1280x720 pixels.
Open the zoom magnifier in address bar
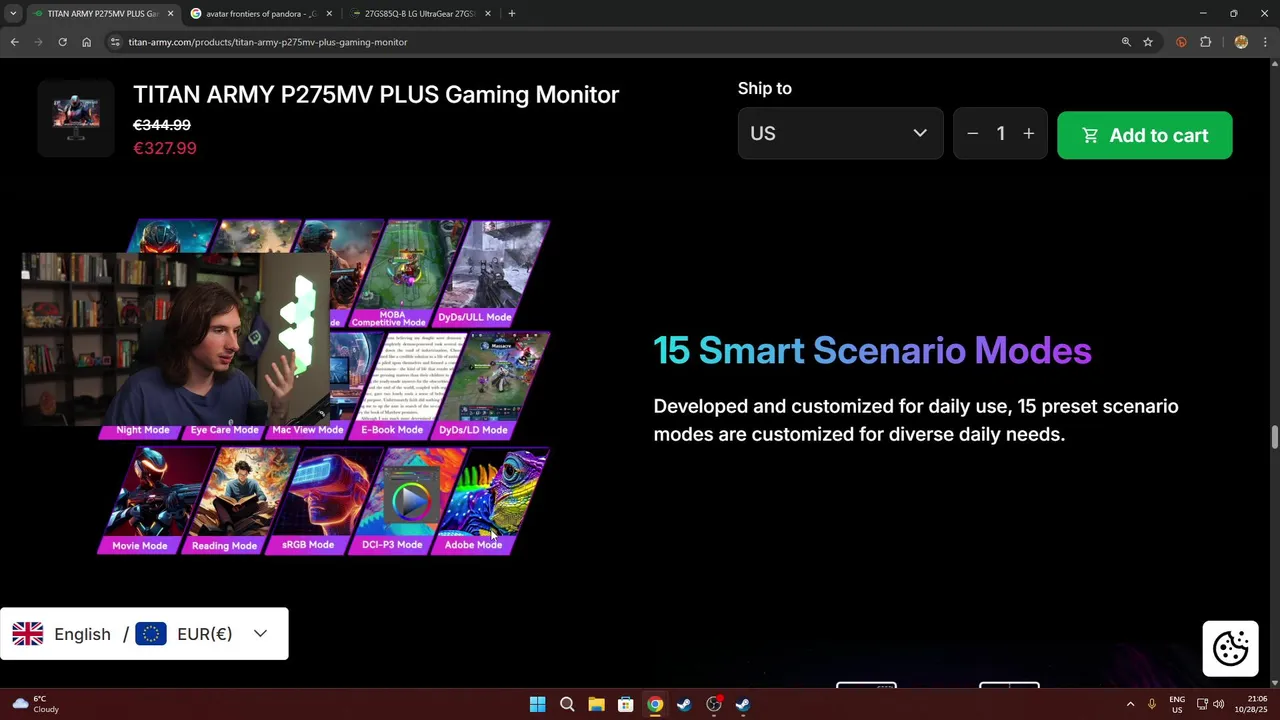(x=1126, y=42)
